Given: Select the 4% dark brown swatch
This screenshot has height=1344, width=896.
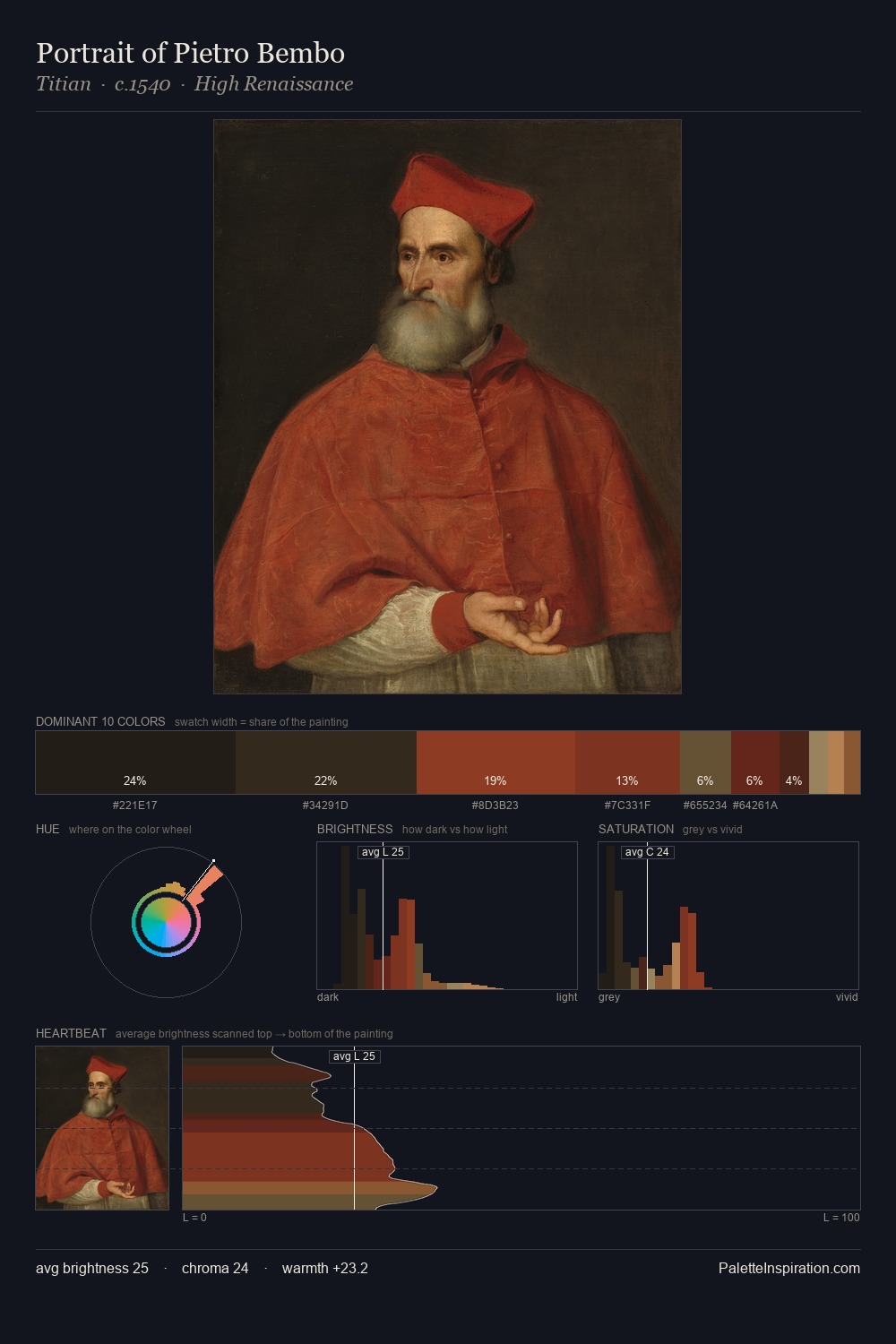Looking at the screenshot, I should [794, 762].
